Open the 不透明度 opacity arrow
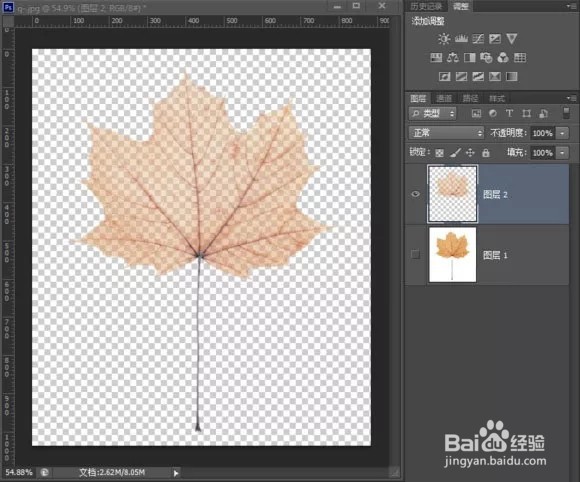 coord(563,133)
